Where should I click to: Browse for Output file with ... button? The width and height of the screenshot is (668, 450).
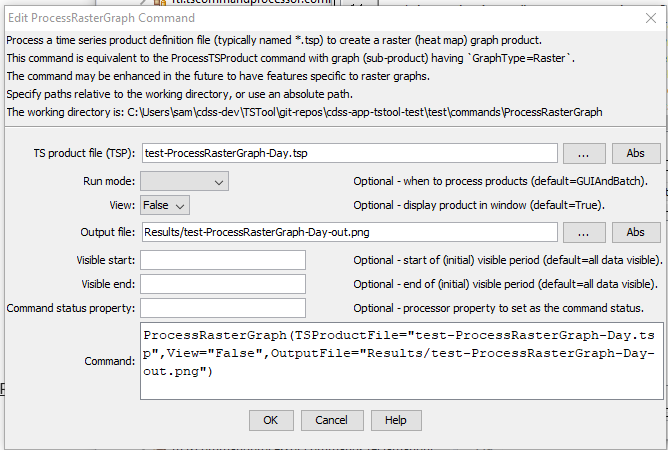tap(584, 232)
